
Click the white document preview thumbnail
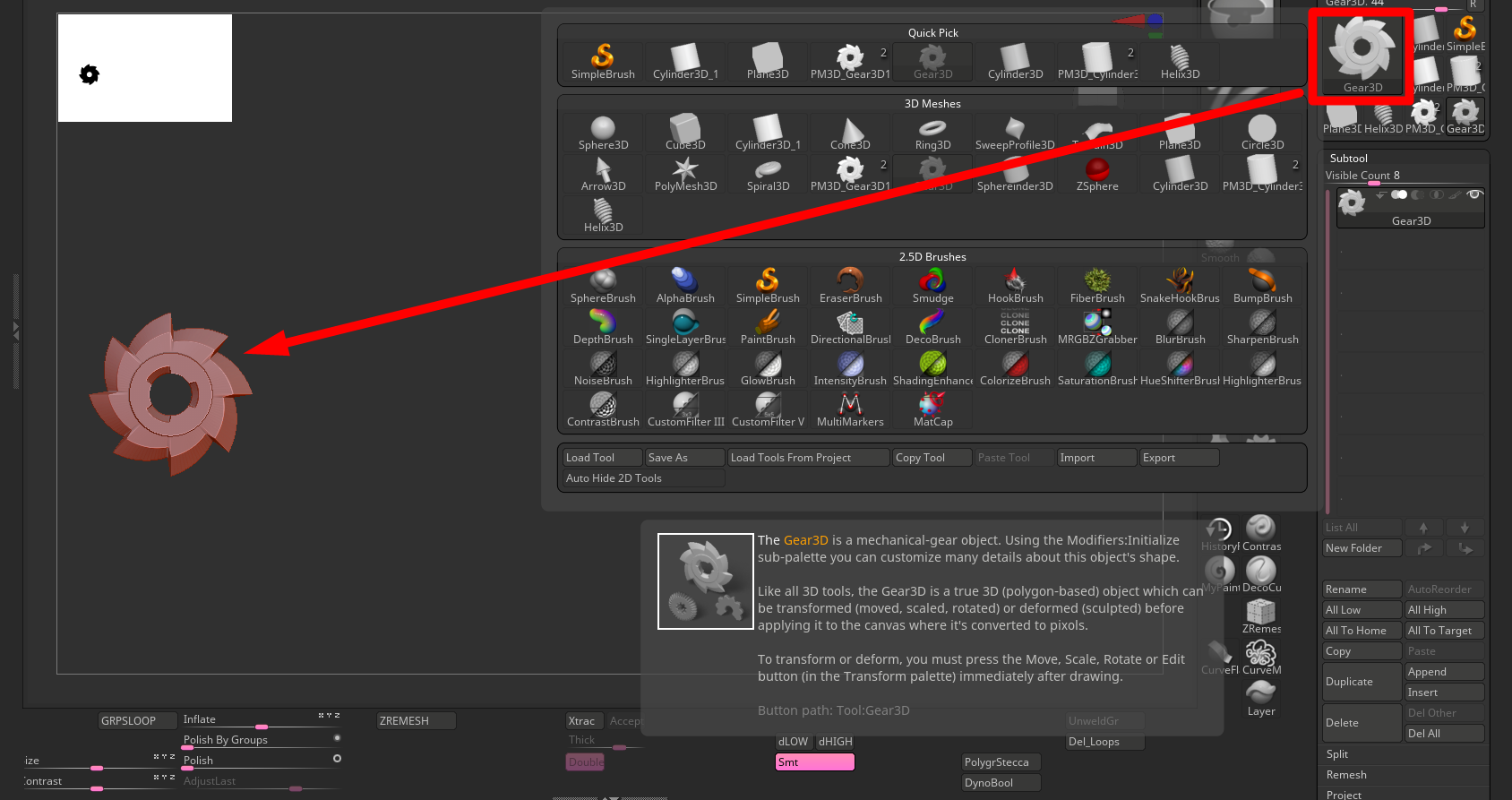point(145,68)
